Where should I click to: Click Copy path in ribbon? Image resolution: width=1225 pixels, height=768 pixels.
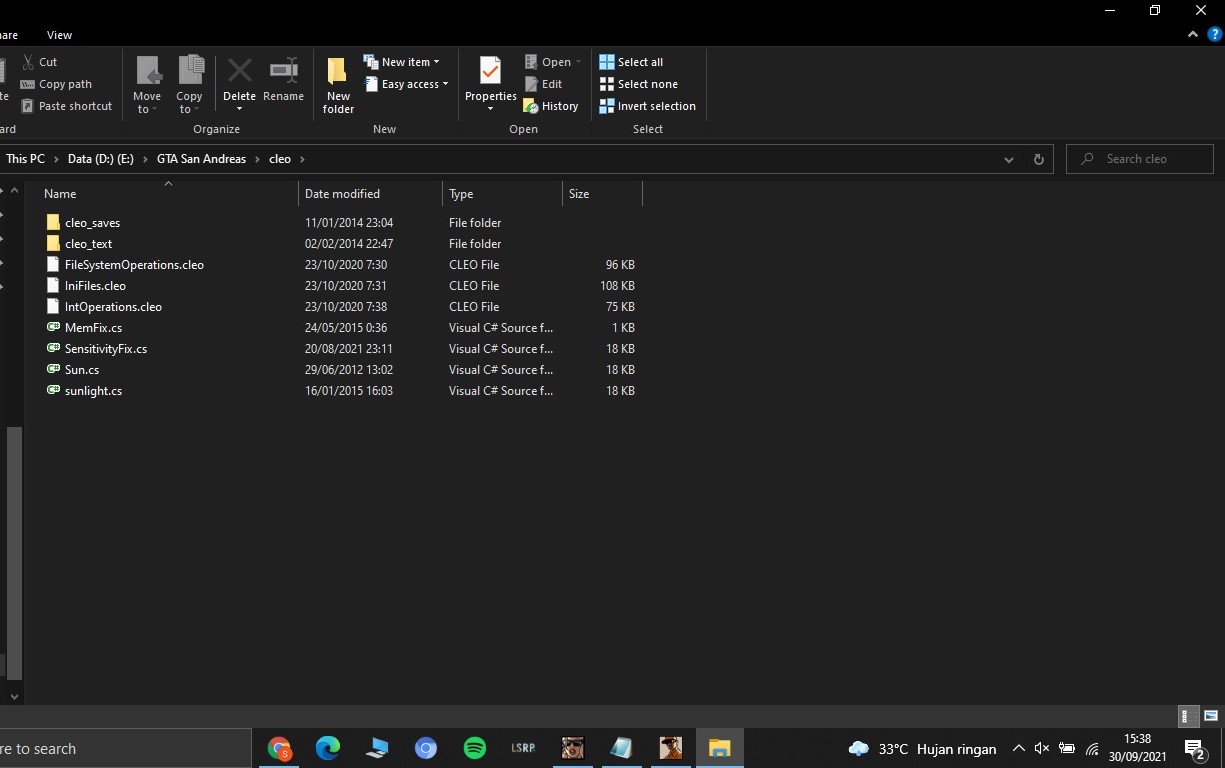tap(56, 84)
